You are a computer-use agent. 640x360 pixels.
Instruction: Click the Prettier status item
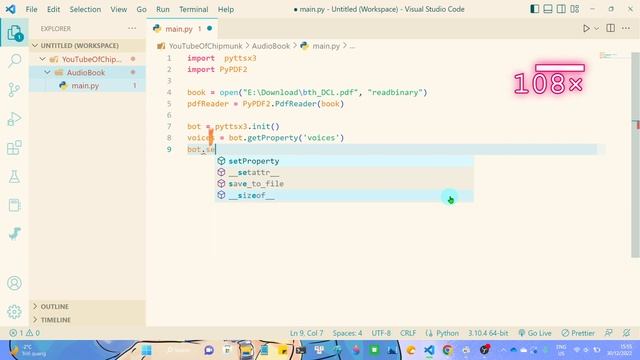[578, 333]
